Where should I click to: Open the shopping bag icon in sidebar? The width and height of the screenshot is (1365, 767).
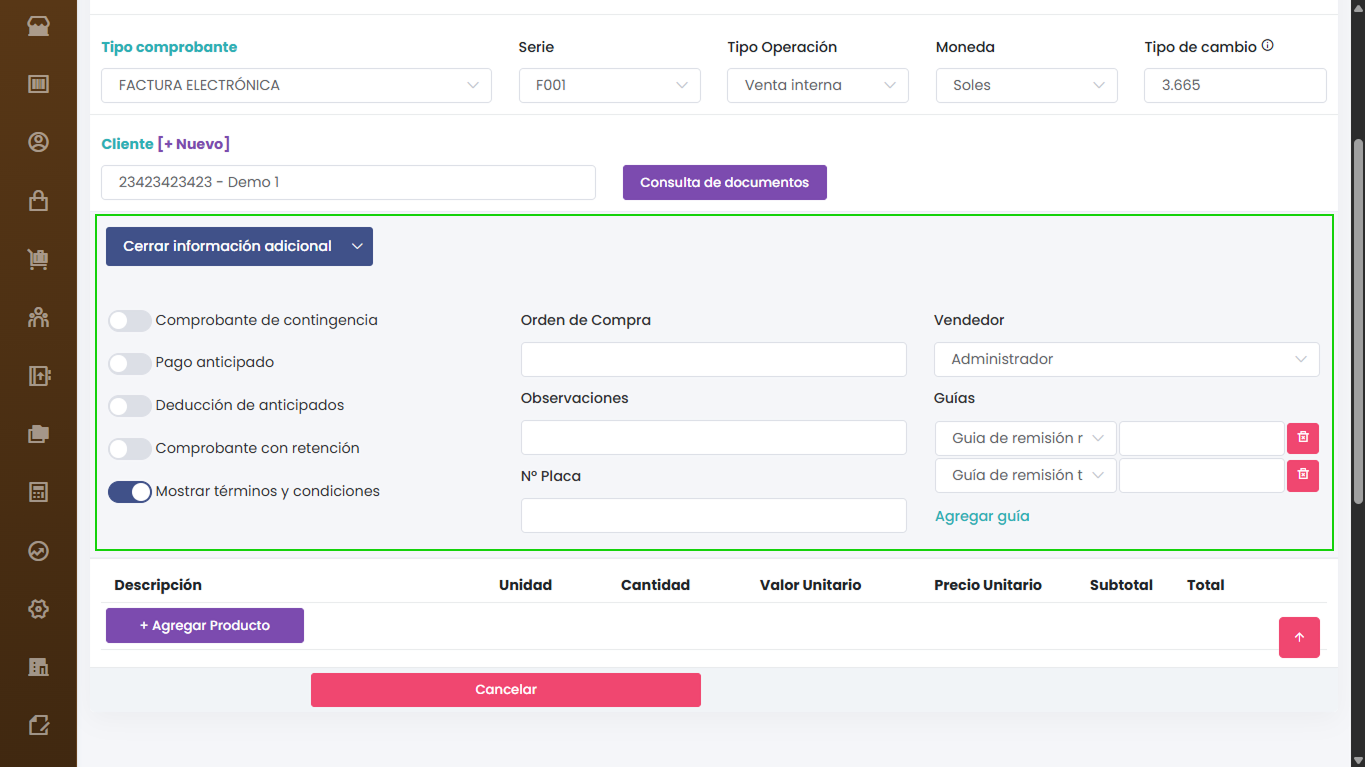[x=38, y=201]
